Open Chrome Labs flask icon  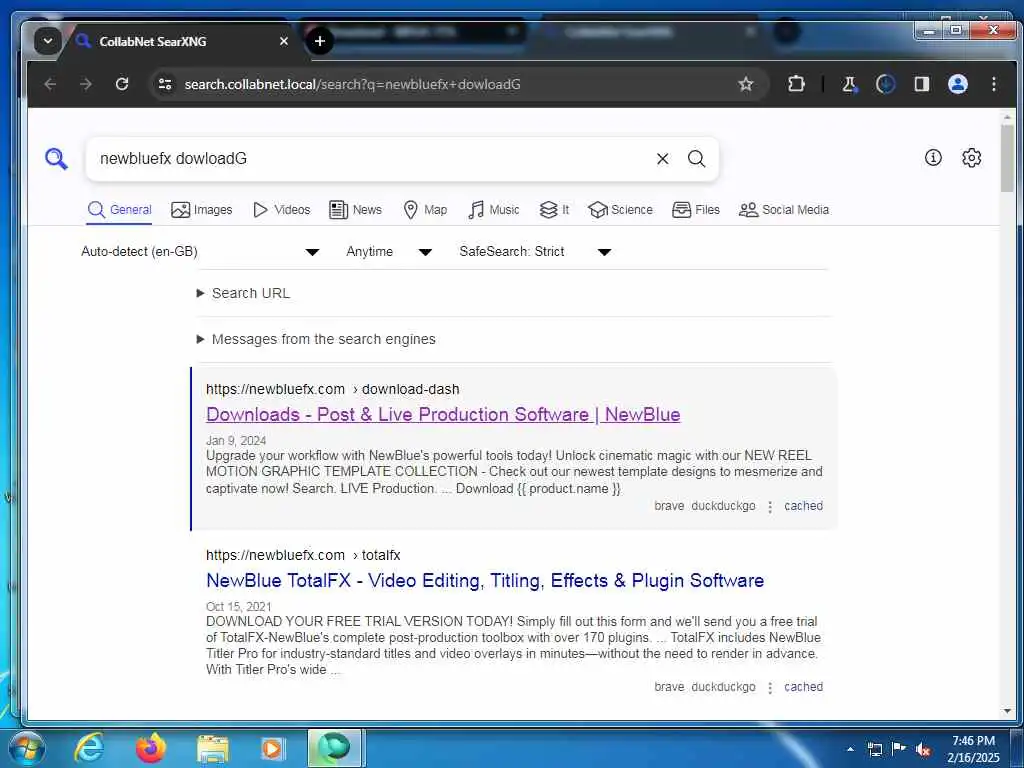click(849, 84)
